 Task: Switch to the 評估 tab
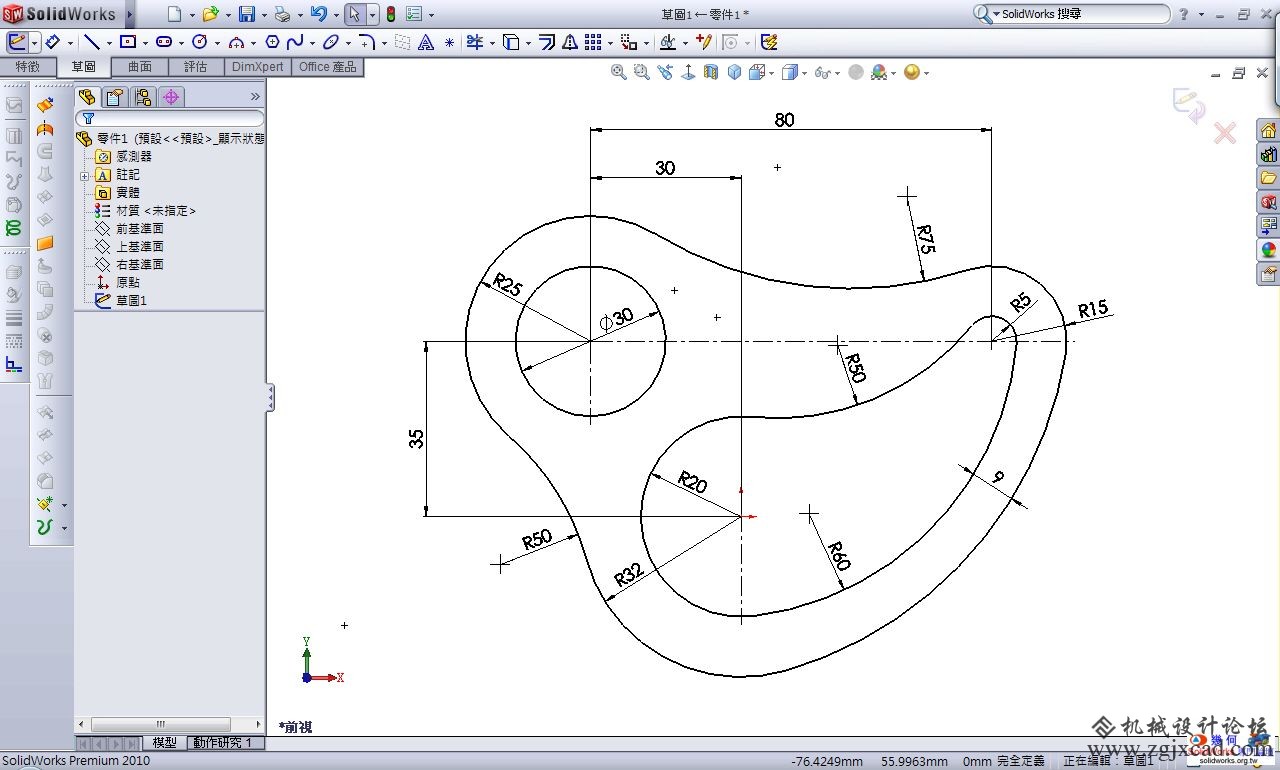196,67
